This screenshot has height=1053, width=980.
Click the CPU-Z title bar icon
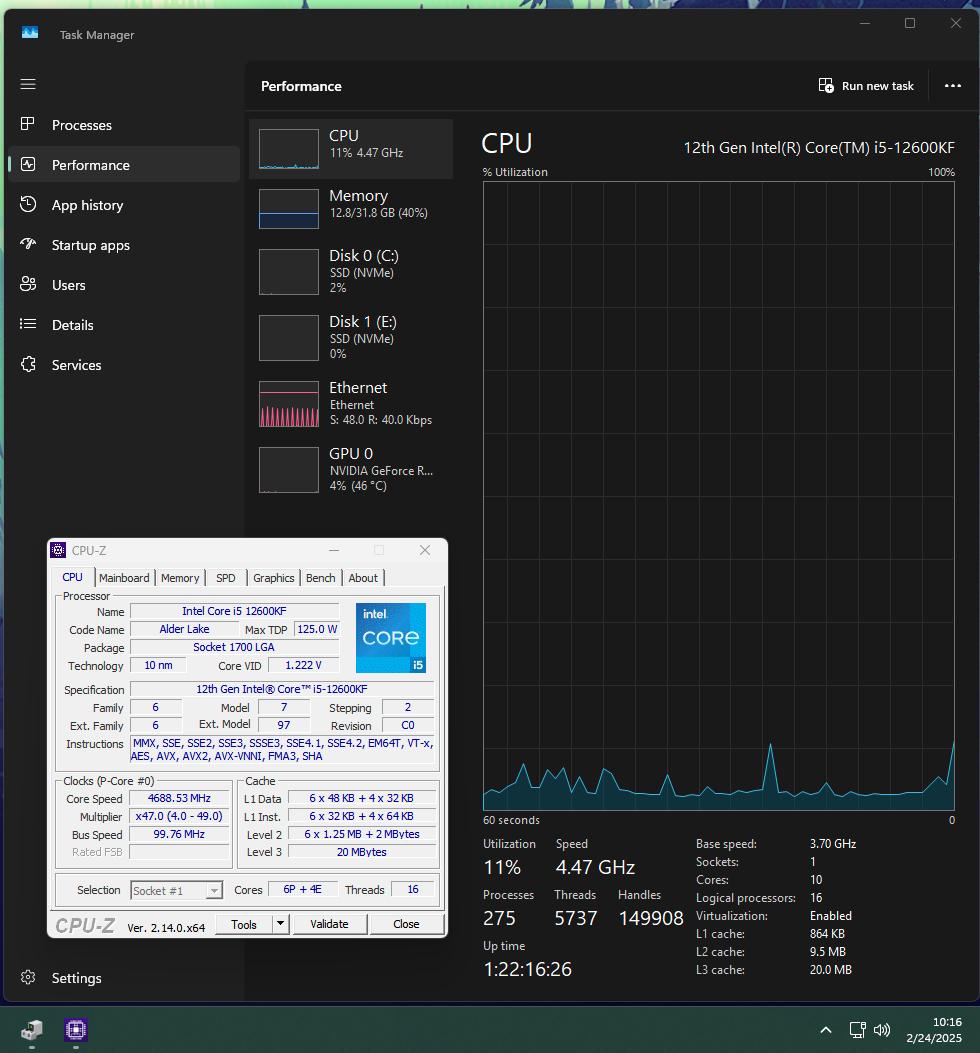click(x=58, y=550)
